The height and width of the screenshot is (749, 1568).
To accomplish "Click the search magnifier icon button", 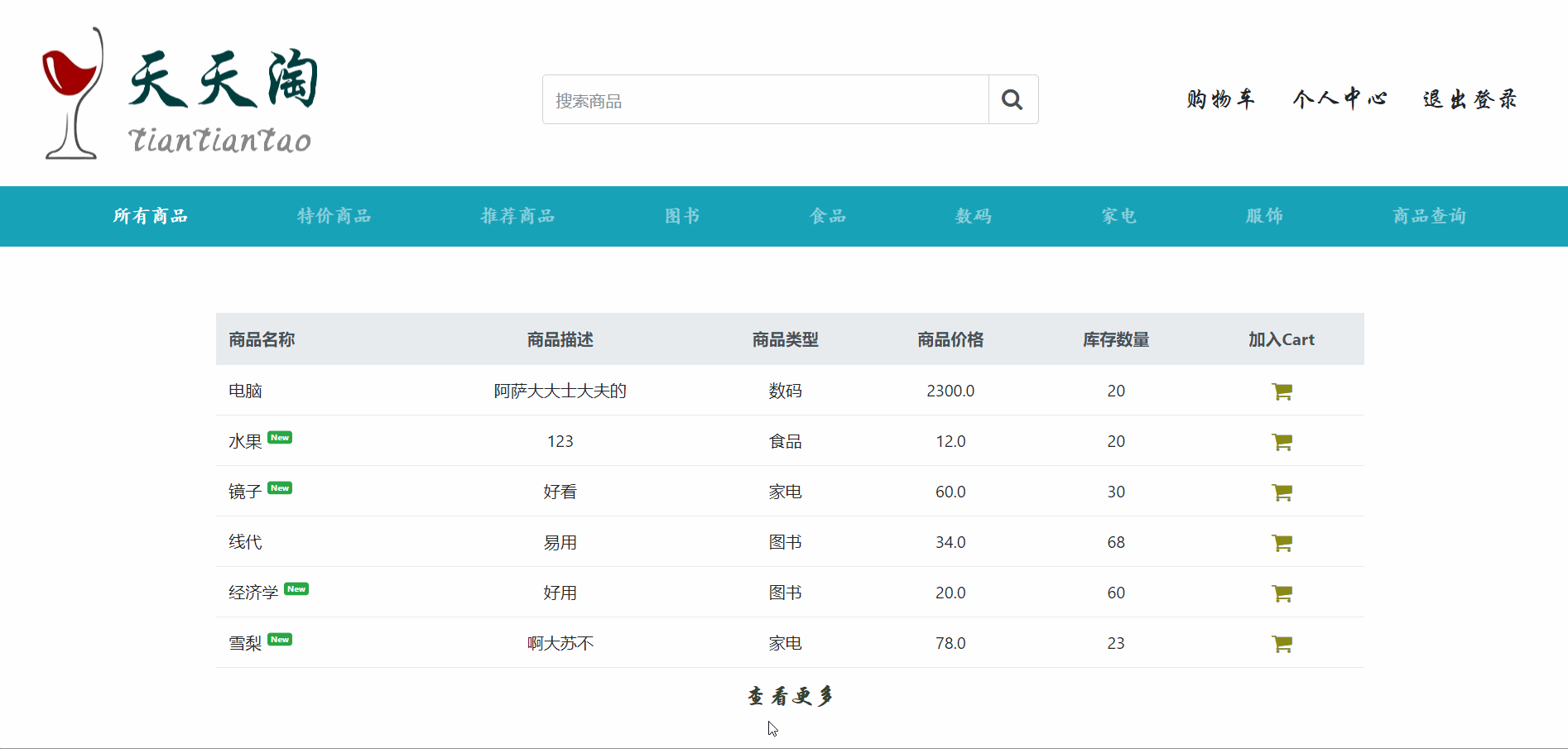I will 1013,99.
